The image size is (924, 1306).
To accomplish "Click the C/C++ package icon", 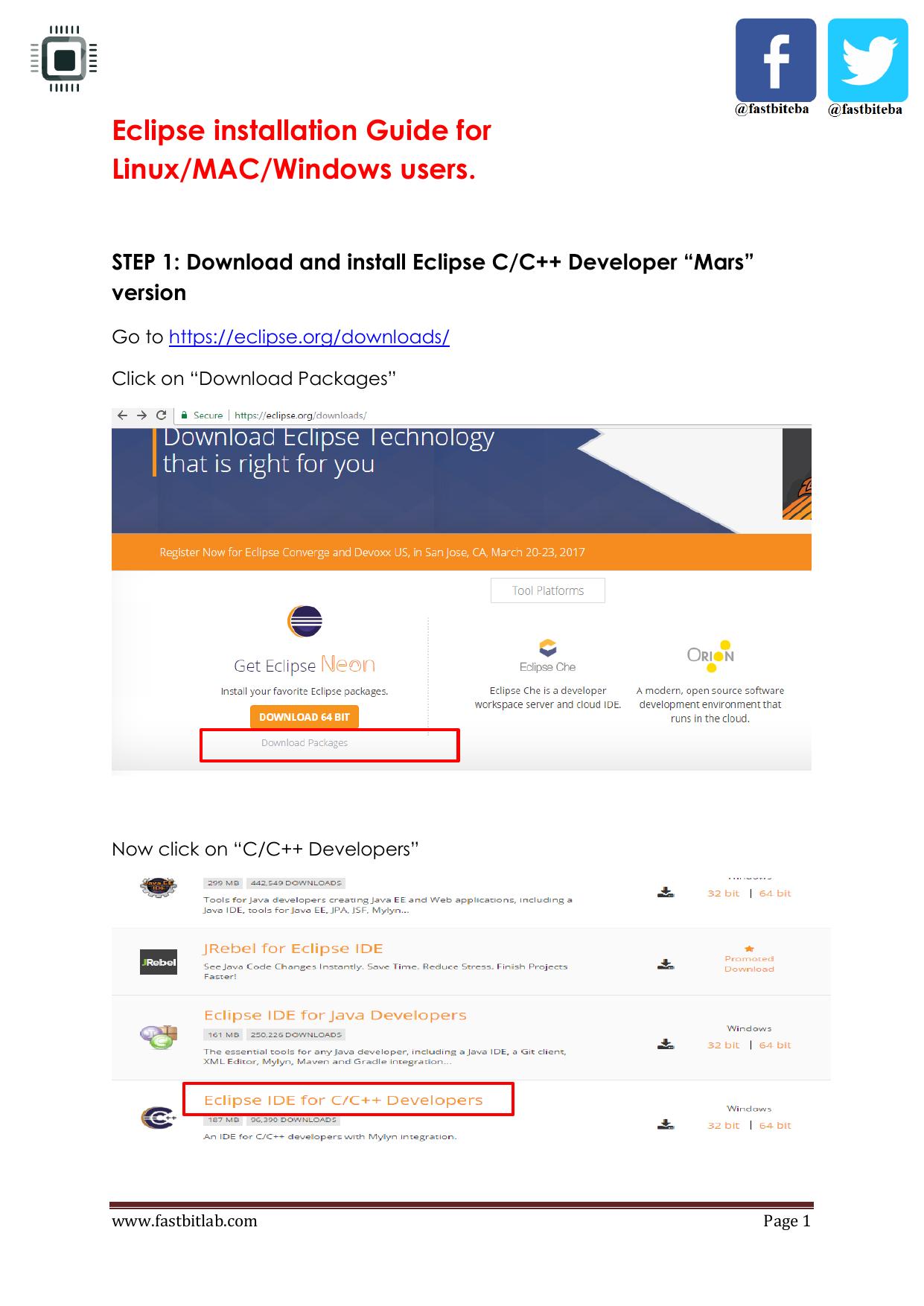I will pyautogui.click(x=159, y=1118).
